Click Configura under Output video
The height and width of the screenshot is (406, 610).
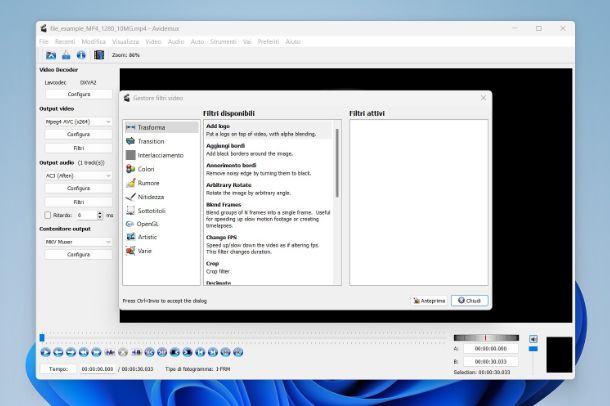tap(79, 134)
